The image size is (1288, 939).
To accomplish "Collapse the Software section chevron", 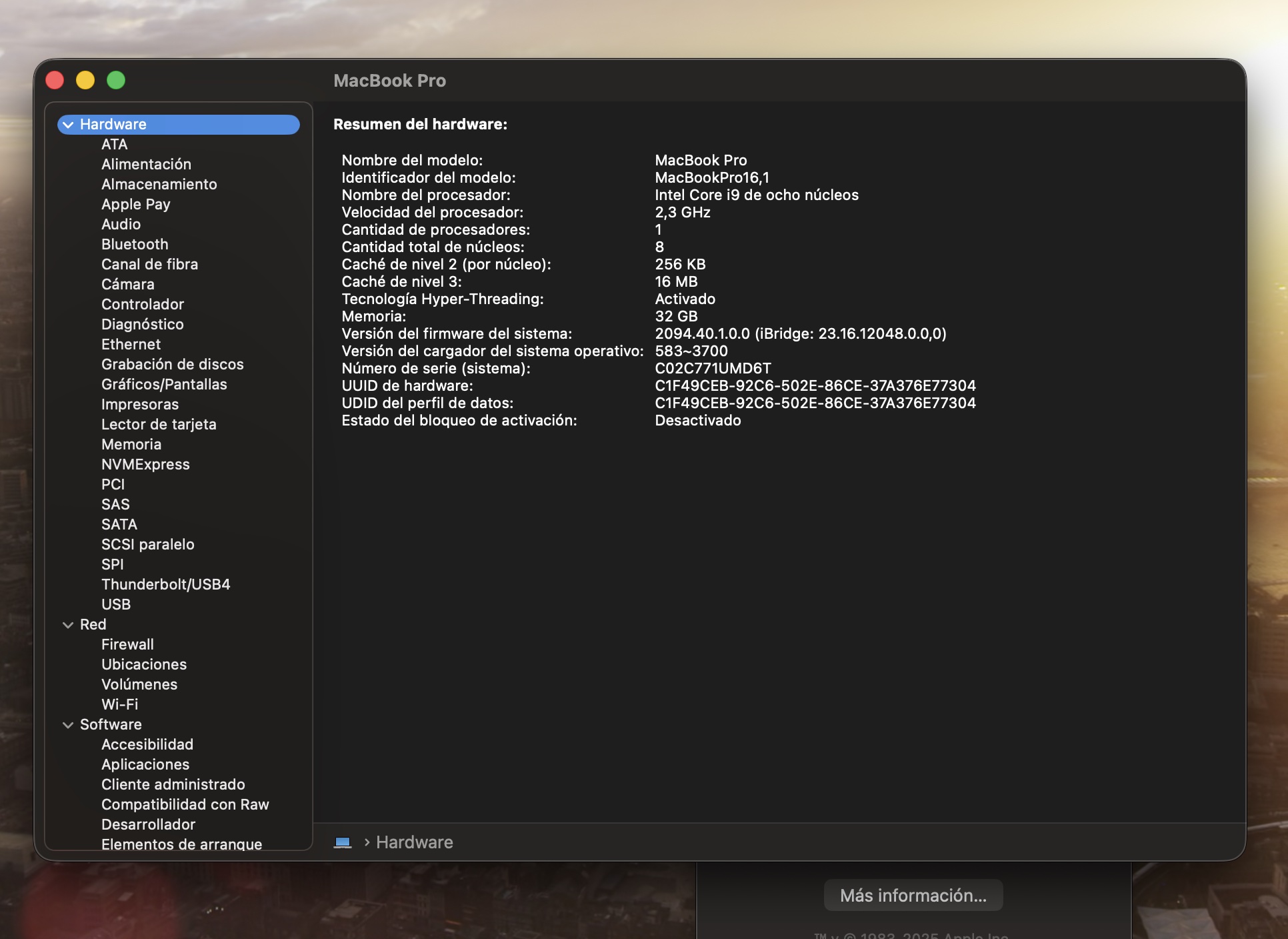I will tap(68, 725).
